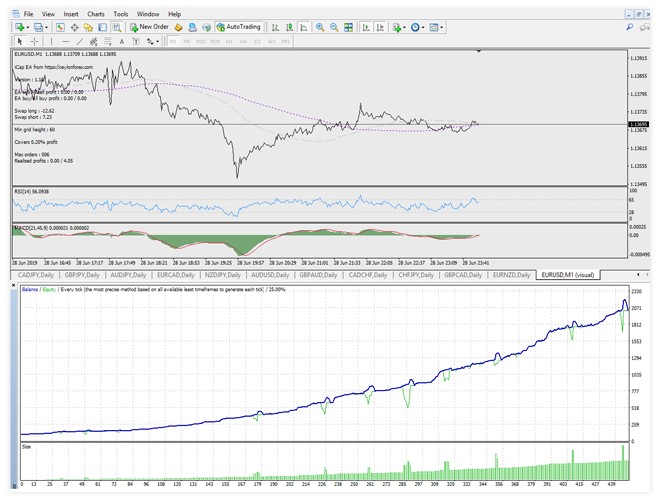Open the View menu

pyautogui.click(x=48, y=14)
